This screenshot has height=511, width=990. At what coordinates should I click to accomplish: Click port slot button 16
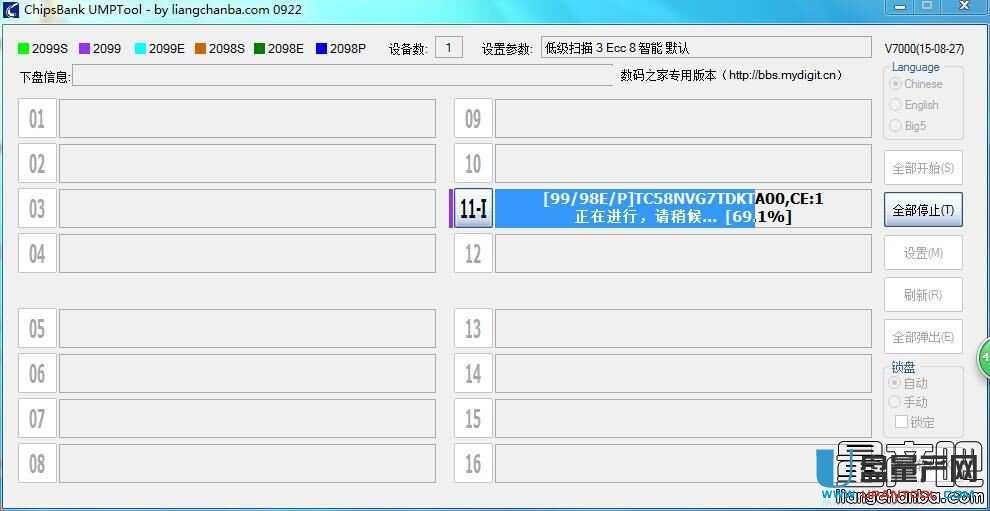[x=473, y=464]
